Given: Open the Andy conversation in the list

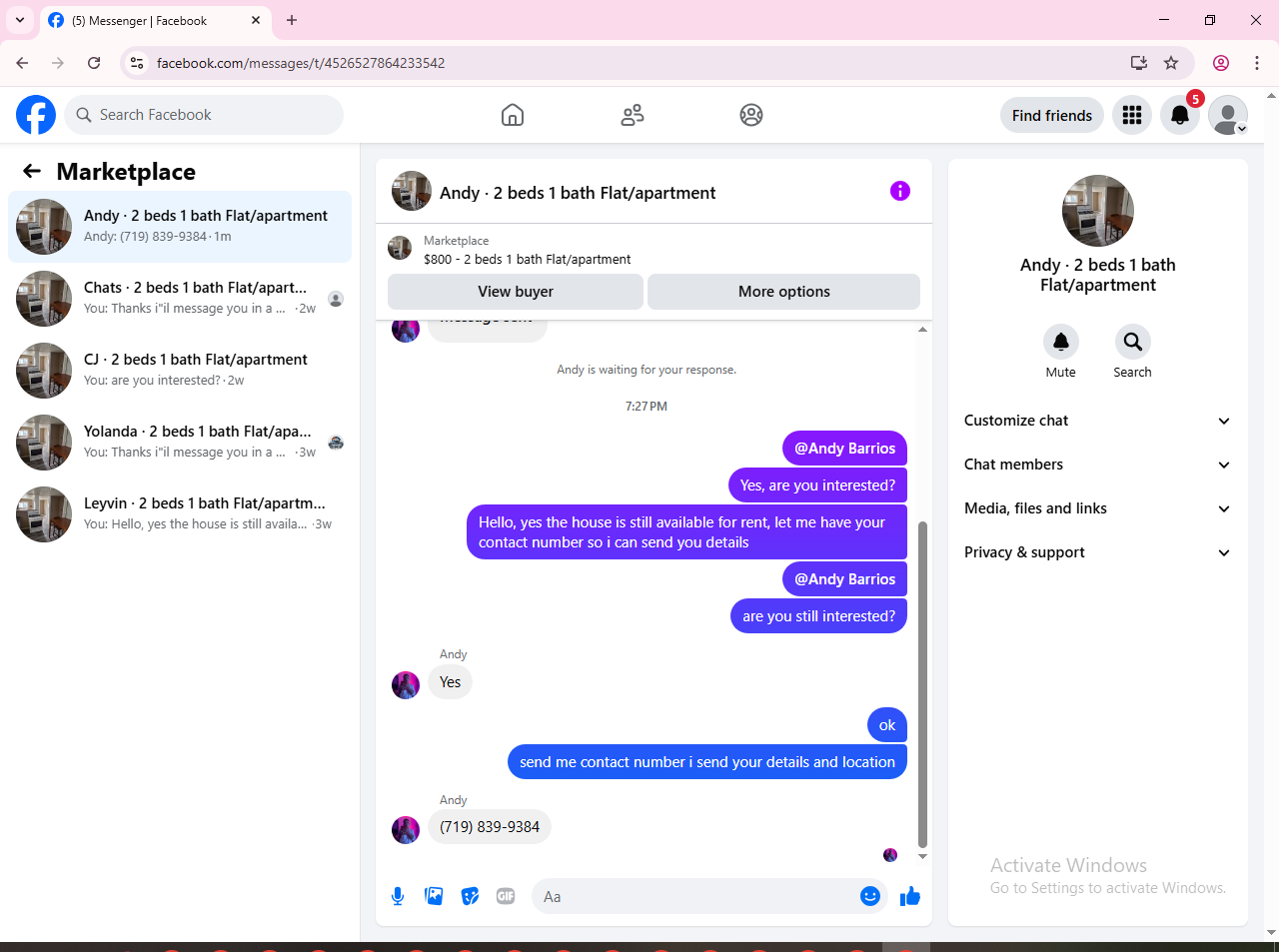Looking at the screenshot, I should (x=180, y=227).
